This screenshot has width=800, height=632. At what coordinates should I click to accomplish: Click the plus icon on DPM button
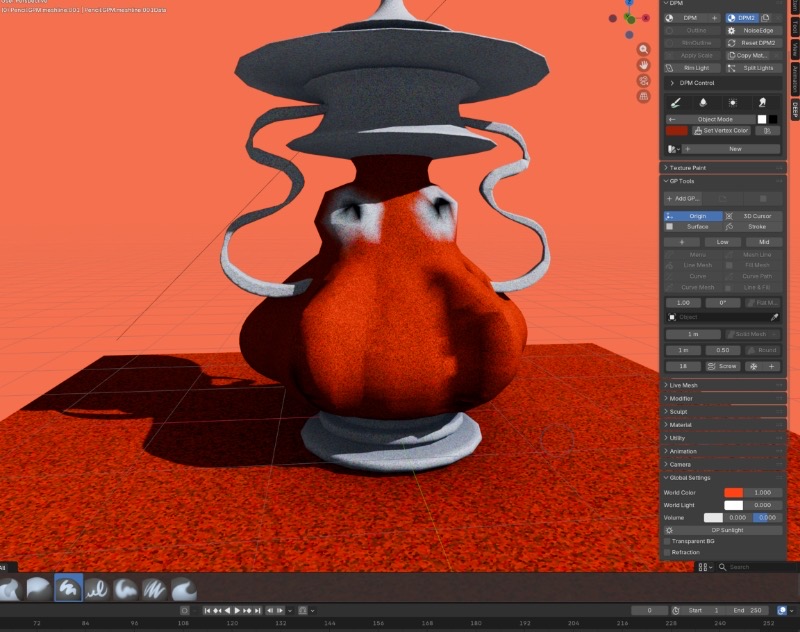pyautogui.click(x=714, y=18)
